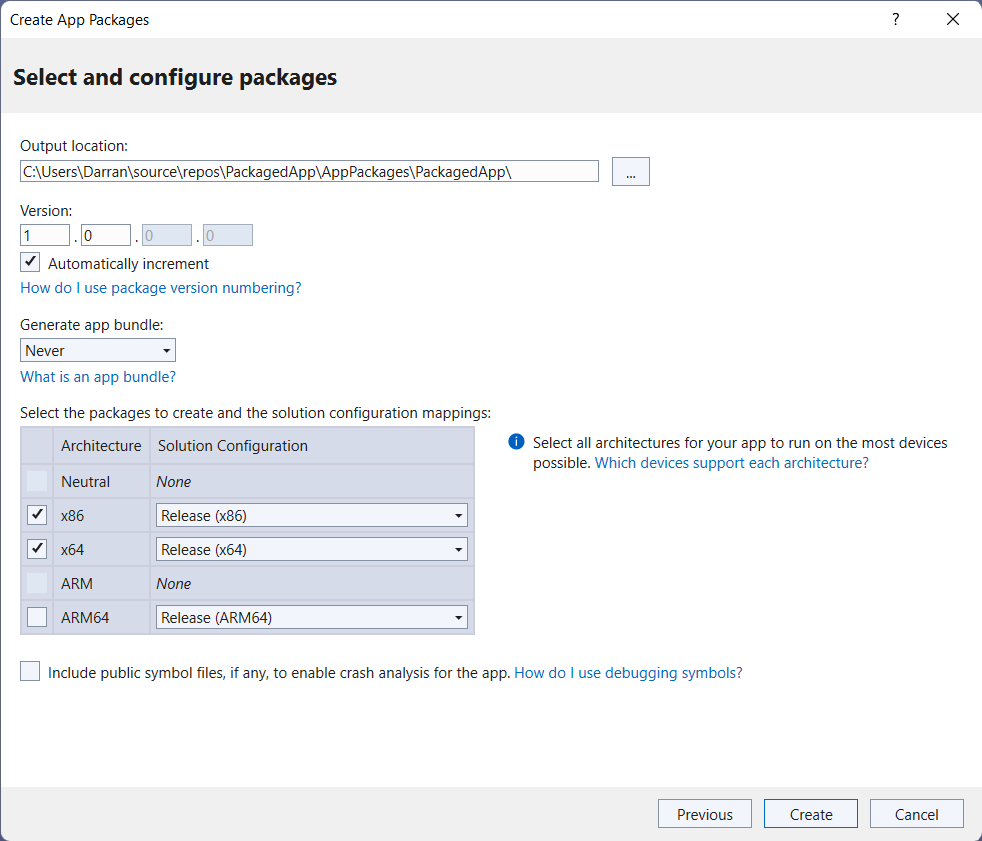The width and height of the screenshot is (982, 841).
Task: Open the help icon in title bar
Action: coord(895,19)
